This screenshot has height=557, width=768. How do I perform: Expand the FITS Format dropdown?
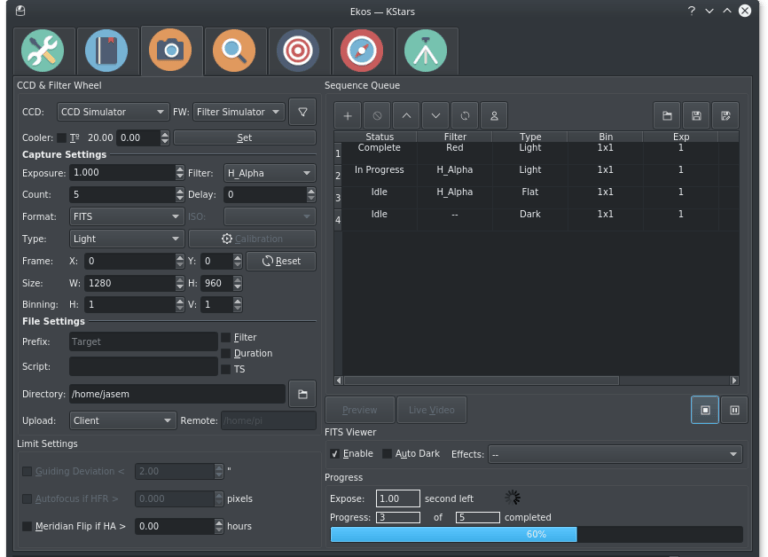point(126,217)
